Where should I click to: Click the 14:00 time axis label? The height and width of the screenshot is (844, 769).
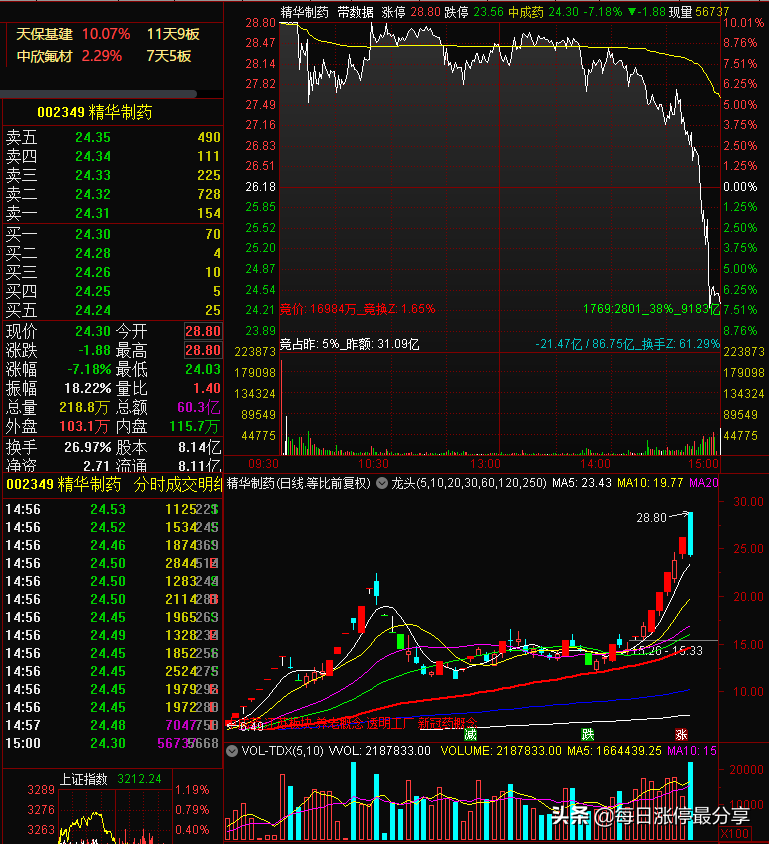[x=596, y=463]
